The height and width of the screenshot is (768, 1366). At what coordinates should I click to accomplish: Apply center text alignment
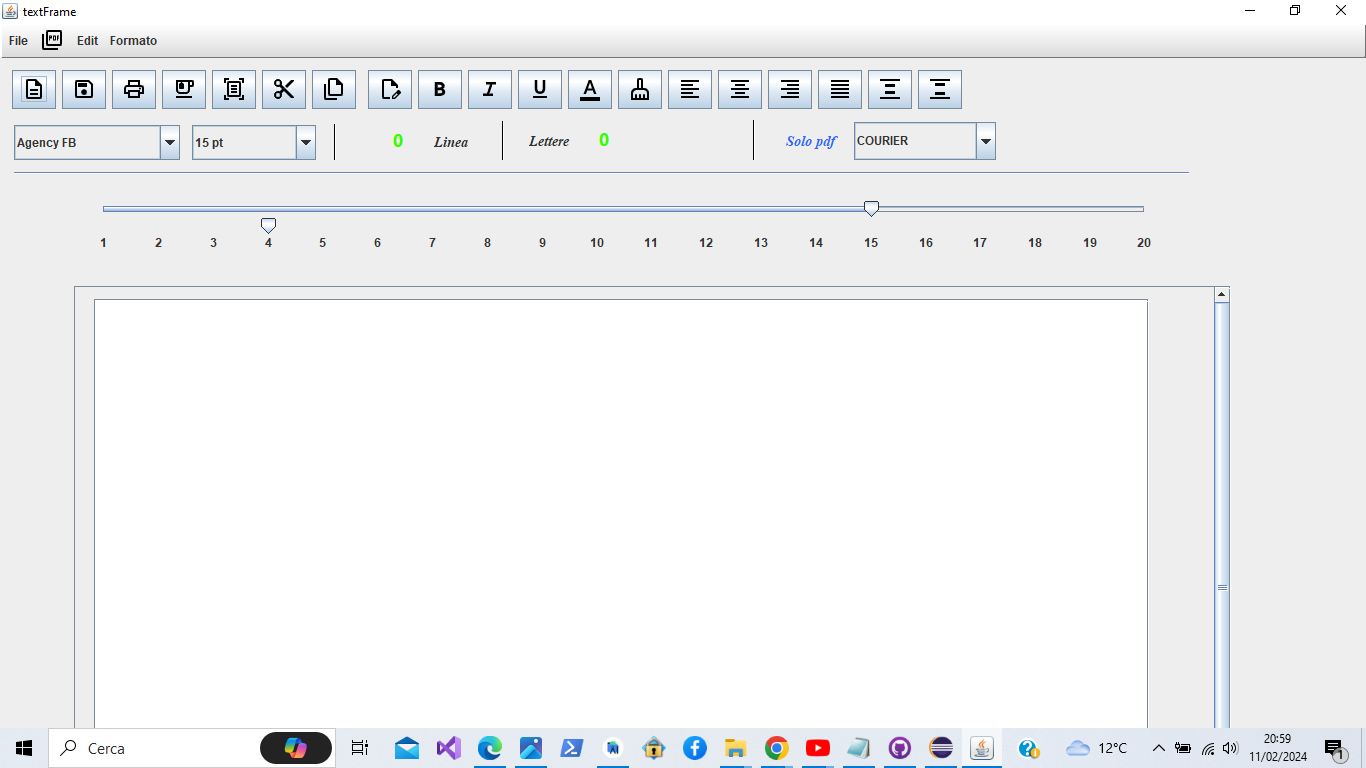coord(739,89)
